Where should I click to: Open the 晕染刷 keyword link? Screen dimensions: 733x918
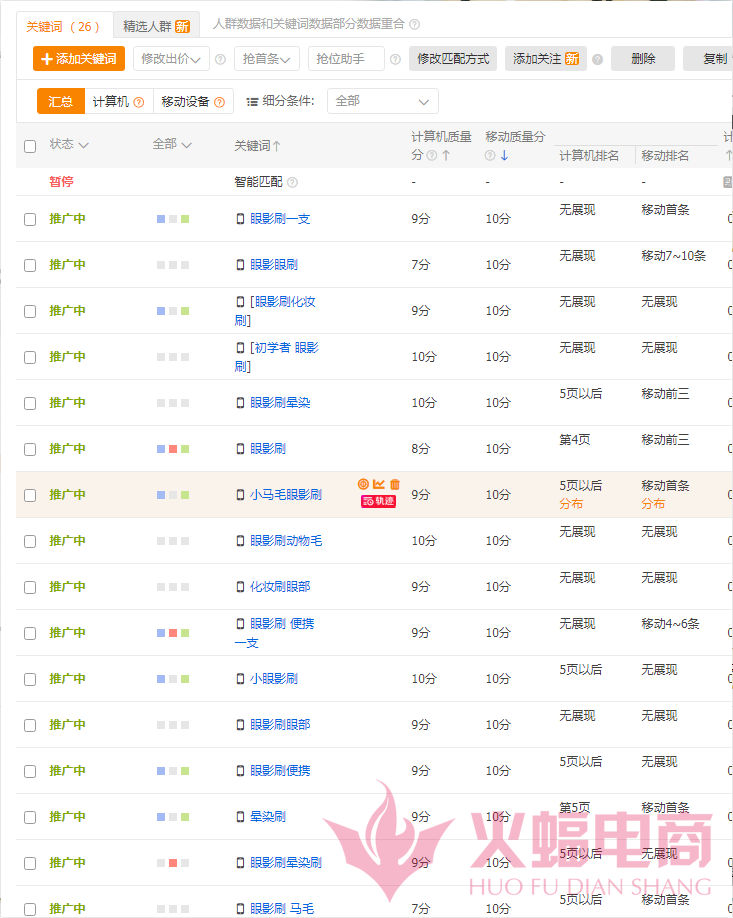click(x=267, y=817)
